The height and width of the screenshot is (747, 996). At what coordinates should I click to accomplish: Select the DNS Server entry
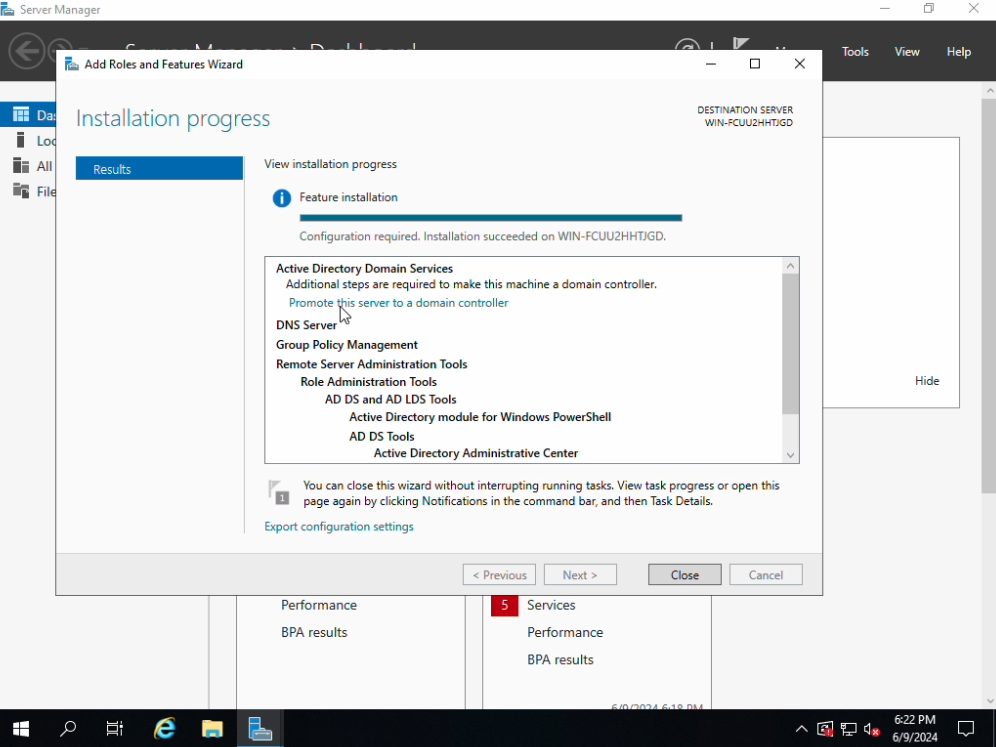pos(306,325)
